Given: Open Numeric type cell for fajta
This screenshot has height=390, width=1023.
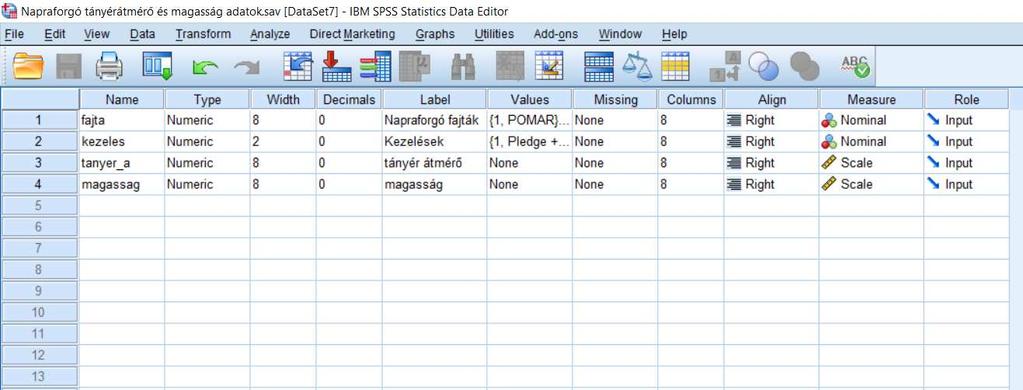Looking at the screenshot, I should click(x=207, y=120).
